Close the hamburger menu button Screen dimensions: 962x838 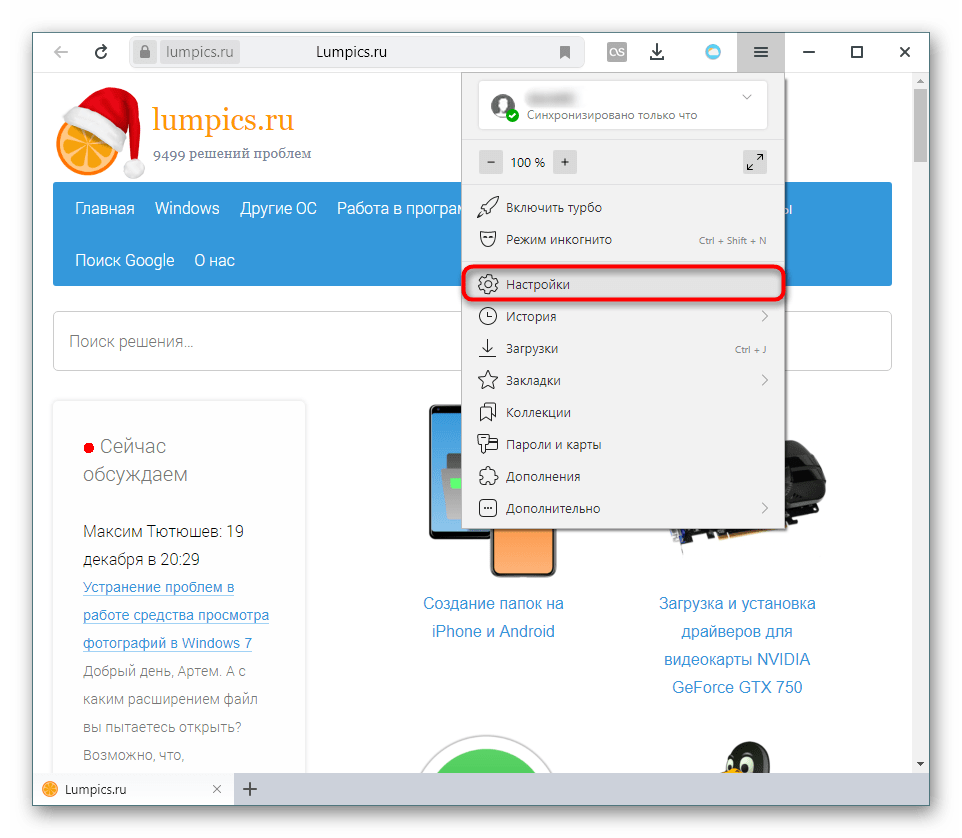pos(761,52)
